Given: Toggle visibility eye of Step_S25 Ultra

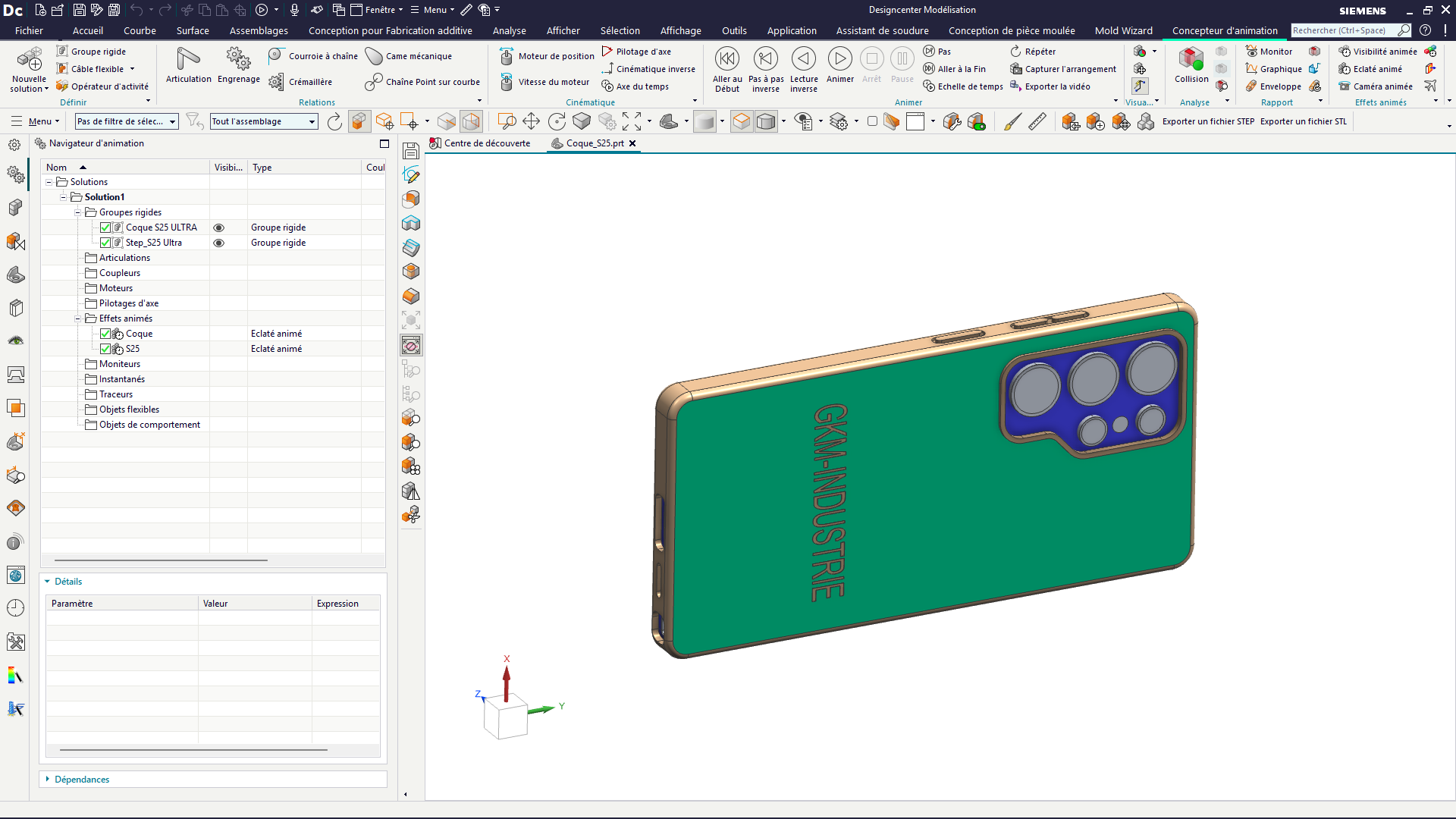Looking at the screenshot, I should click(218, 243).
